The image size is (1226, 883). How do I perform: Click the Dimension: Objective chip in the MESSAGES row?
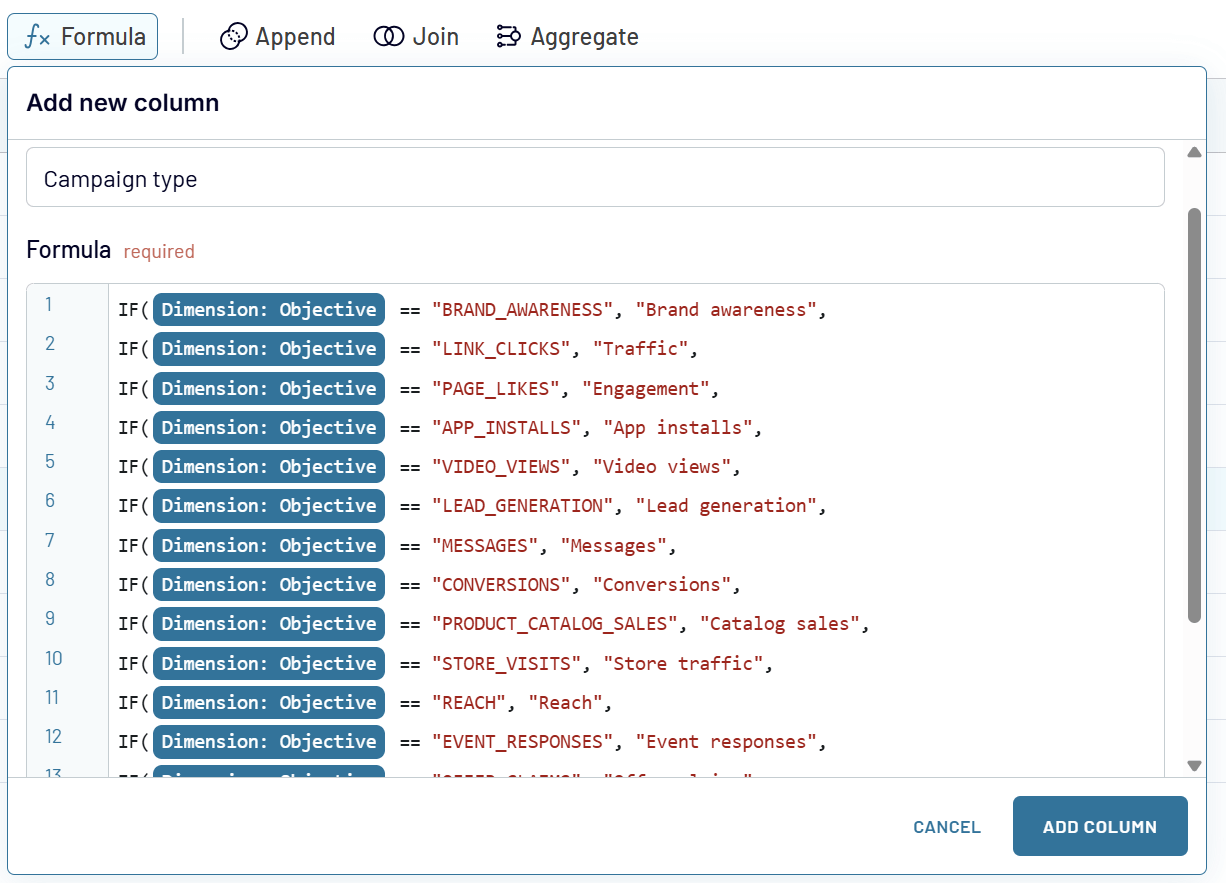(x=268, y=545)
